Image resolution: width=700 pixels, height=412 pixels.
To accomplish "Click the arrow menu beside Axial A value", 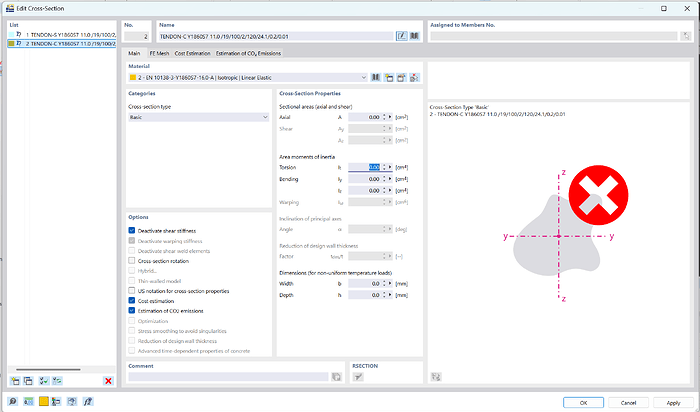I will click(390, 117).
